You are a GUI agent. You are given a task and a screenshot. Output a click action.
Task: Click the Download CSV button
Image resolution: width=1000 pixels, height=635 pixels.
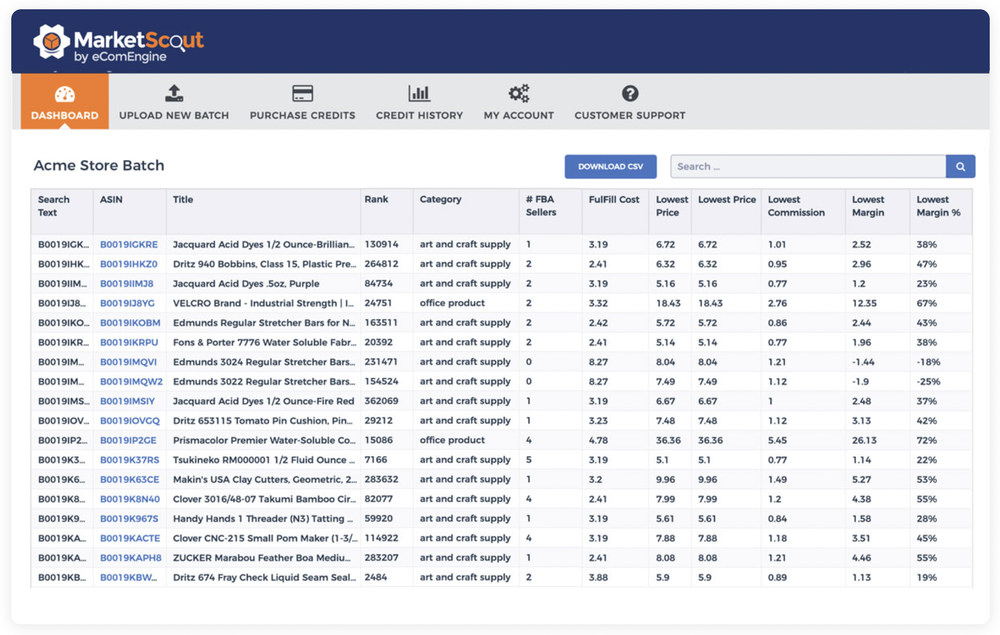(x=611, y=166)
